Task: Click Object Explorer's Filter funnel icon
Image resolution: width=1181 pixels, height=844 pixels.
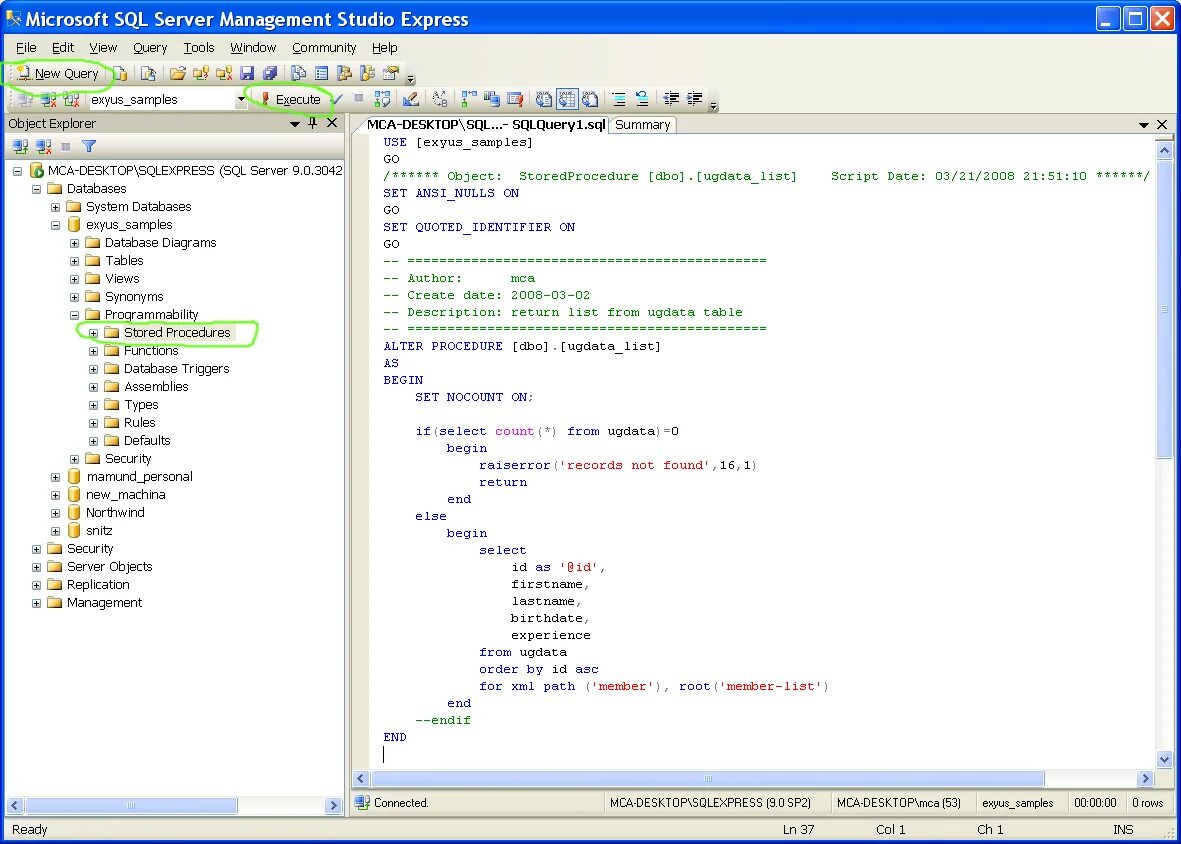Action: point(89,146)
